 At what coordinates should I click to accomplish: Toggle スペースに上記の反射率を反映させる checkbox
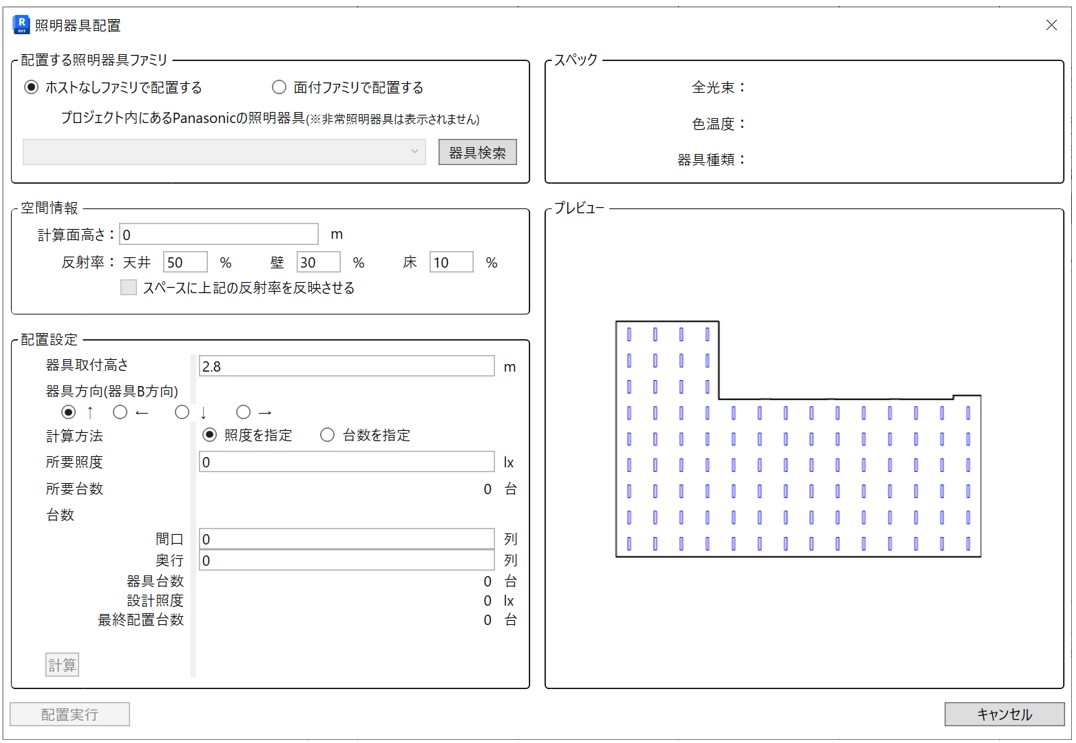point(128,288)
